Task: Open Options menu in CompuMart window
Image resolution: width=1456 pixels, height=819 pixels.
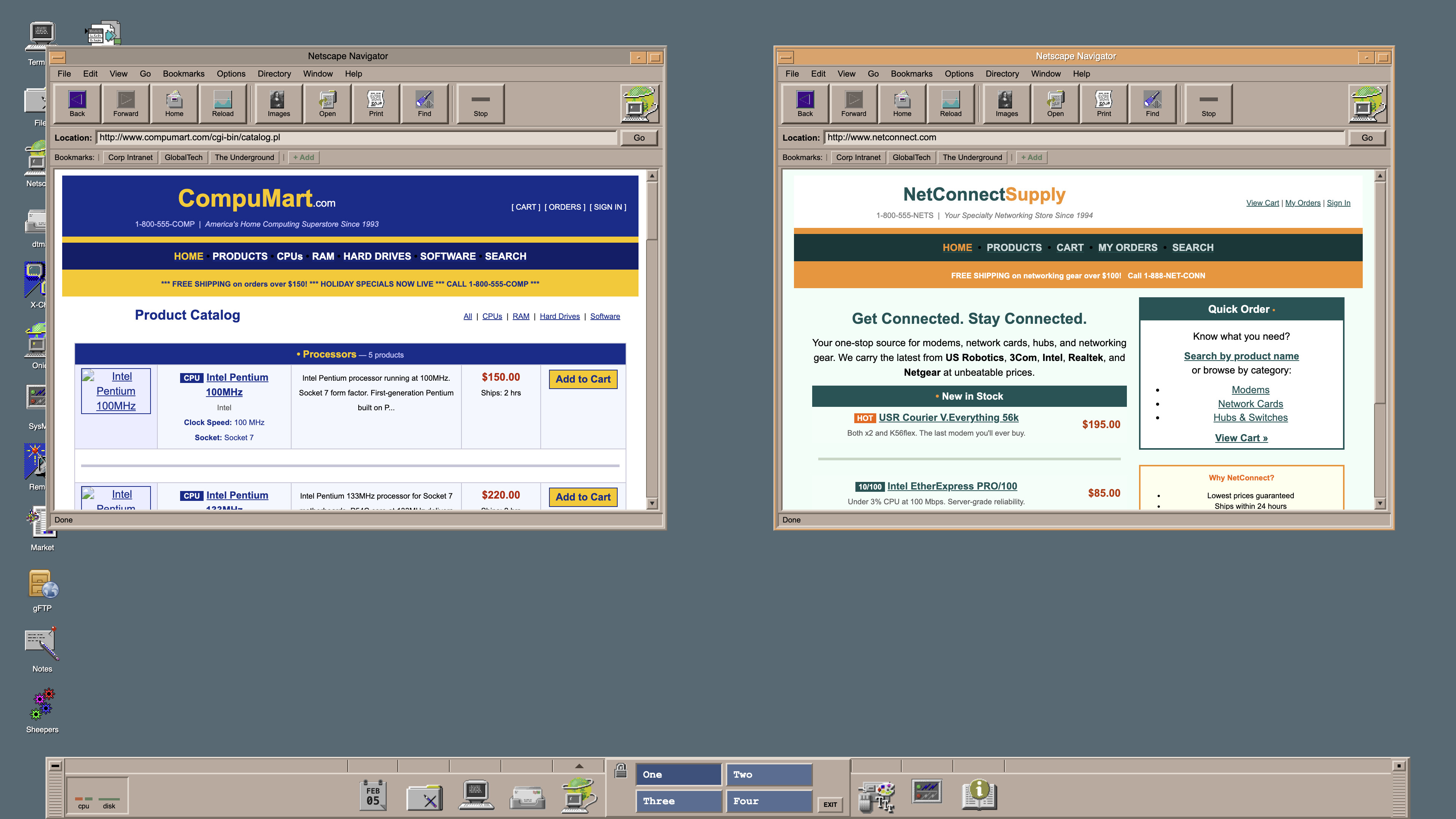Action: (231, 74)
